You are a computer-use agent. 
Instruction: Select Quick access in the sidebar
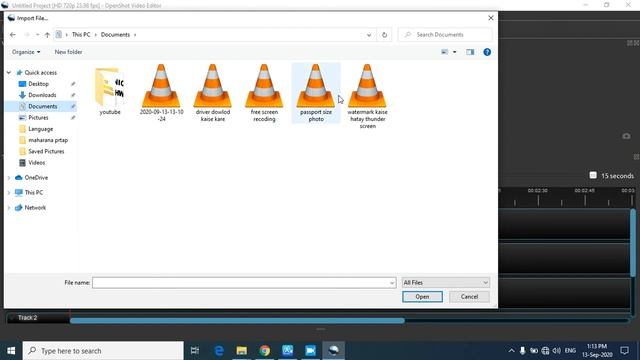[40, 72]
